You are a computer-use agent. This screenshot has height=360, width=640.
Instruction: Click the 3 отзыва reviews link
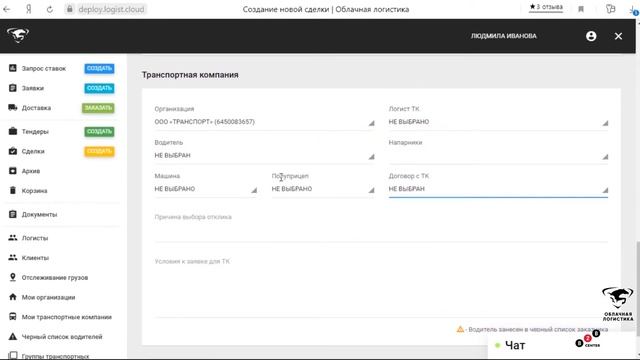point(546,7)
